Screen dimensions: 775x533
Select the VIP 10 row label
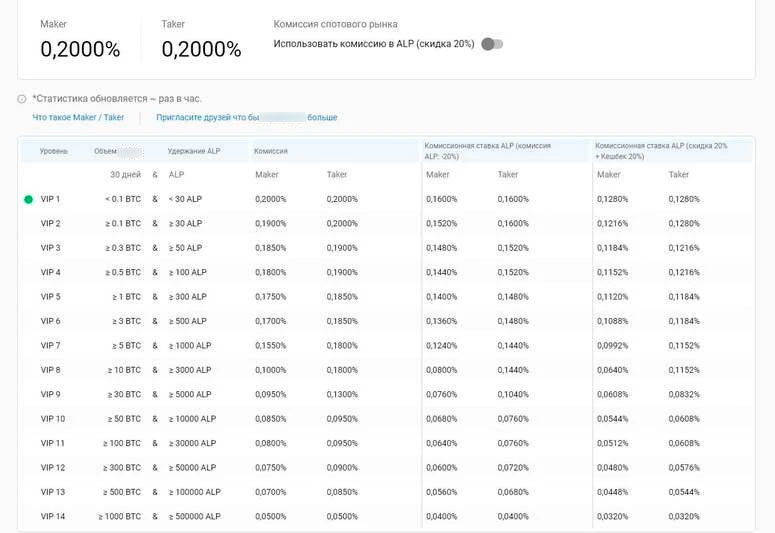[53, 419]
